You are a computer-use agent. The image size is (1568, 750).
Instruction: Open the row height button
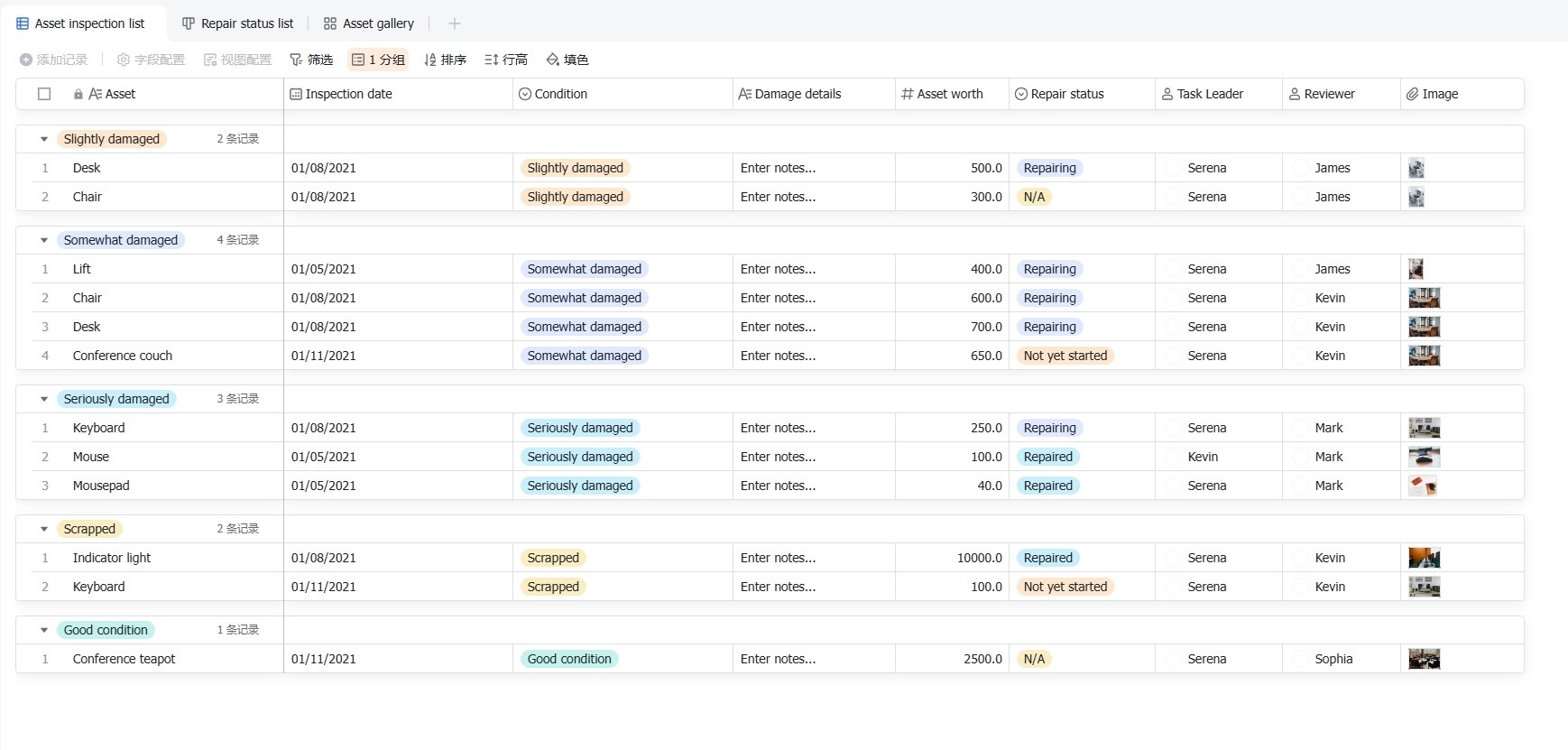(506, 60)
